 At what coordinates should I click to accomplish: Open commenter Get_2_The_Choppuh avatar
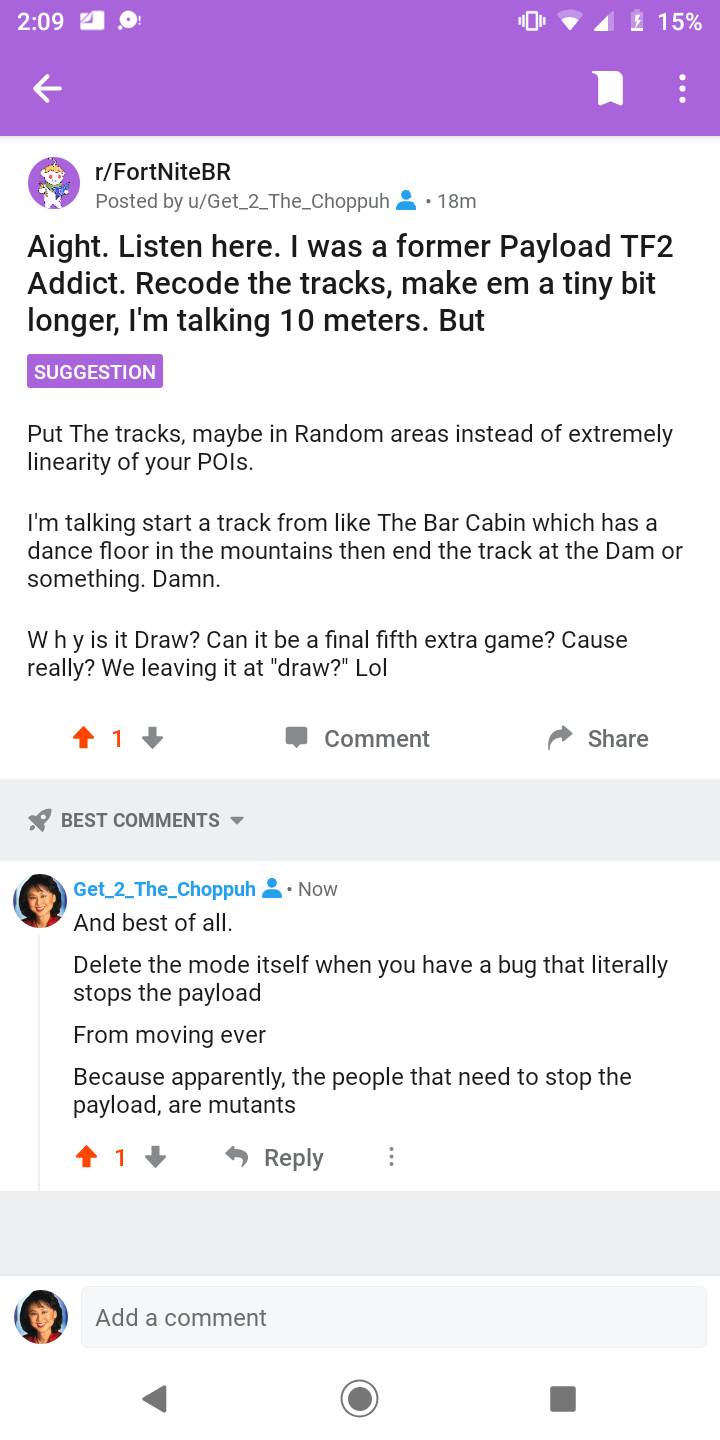(40, 900)
